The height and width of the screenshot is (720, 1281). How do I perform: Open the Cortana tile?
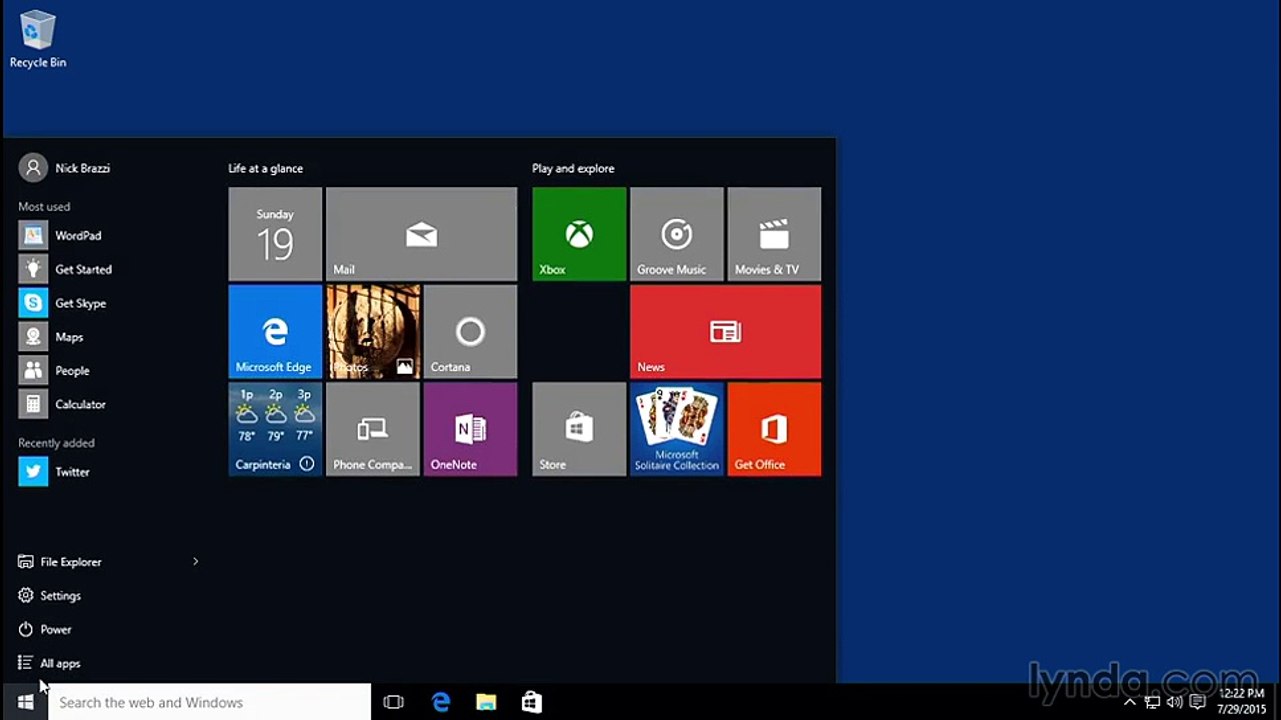(x=470, y=331)
